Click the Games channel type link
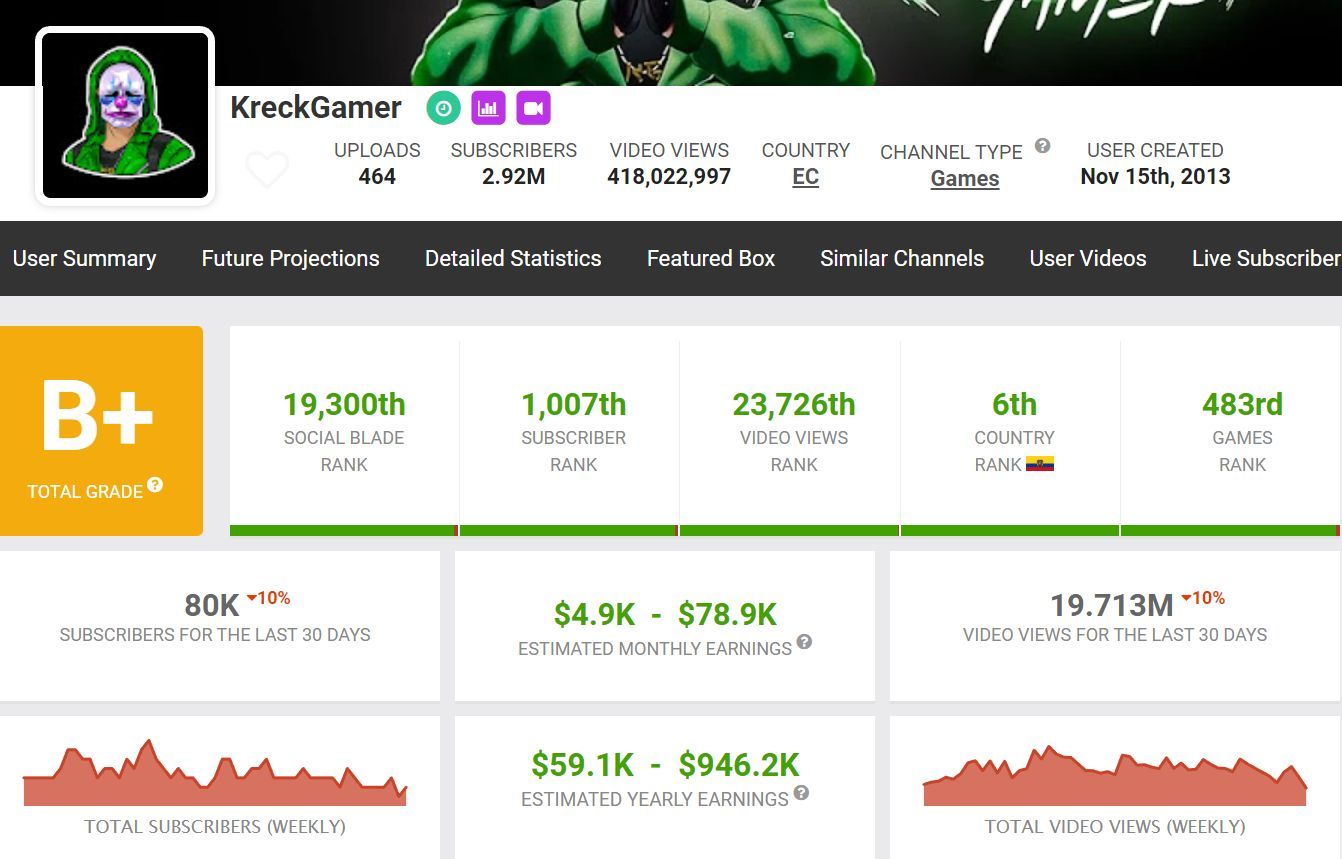This screenshot has width=1342, height=859. (965, 179)
